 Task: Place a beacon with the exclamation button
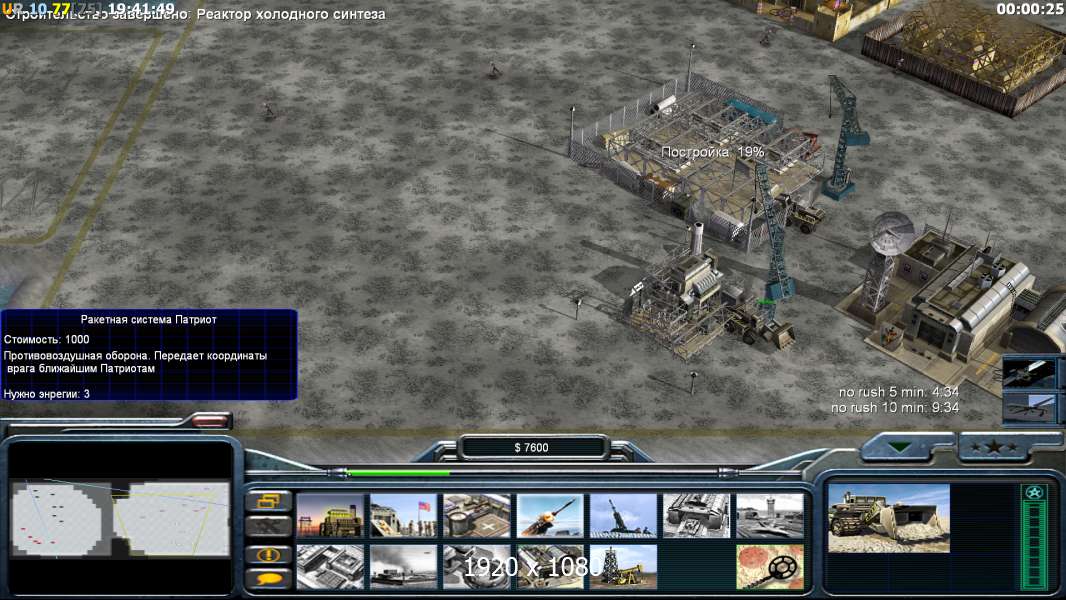(x=269, y=554)
